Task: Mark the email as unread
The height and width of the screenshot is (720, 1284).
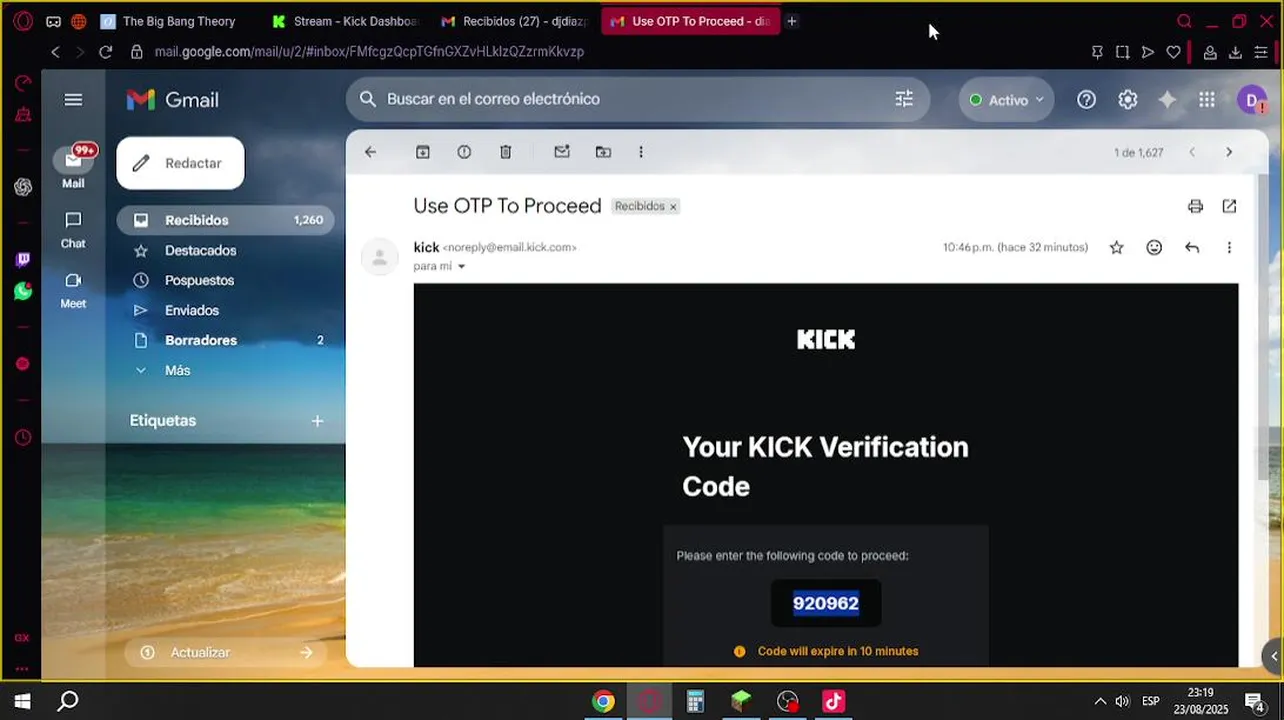Action: coord(562,152)
